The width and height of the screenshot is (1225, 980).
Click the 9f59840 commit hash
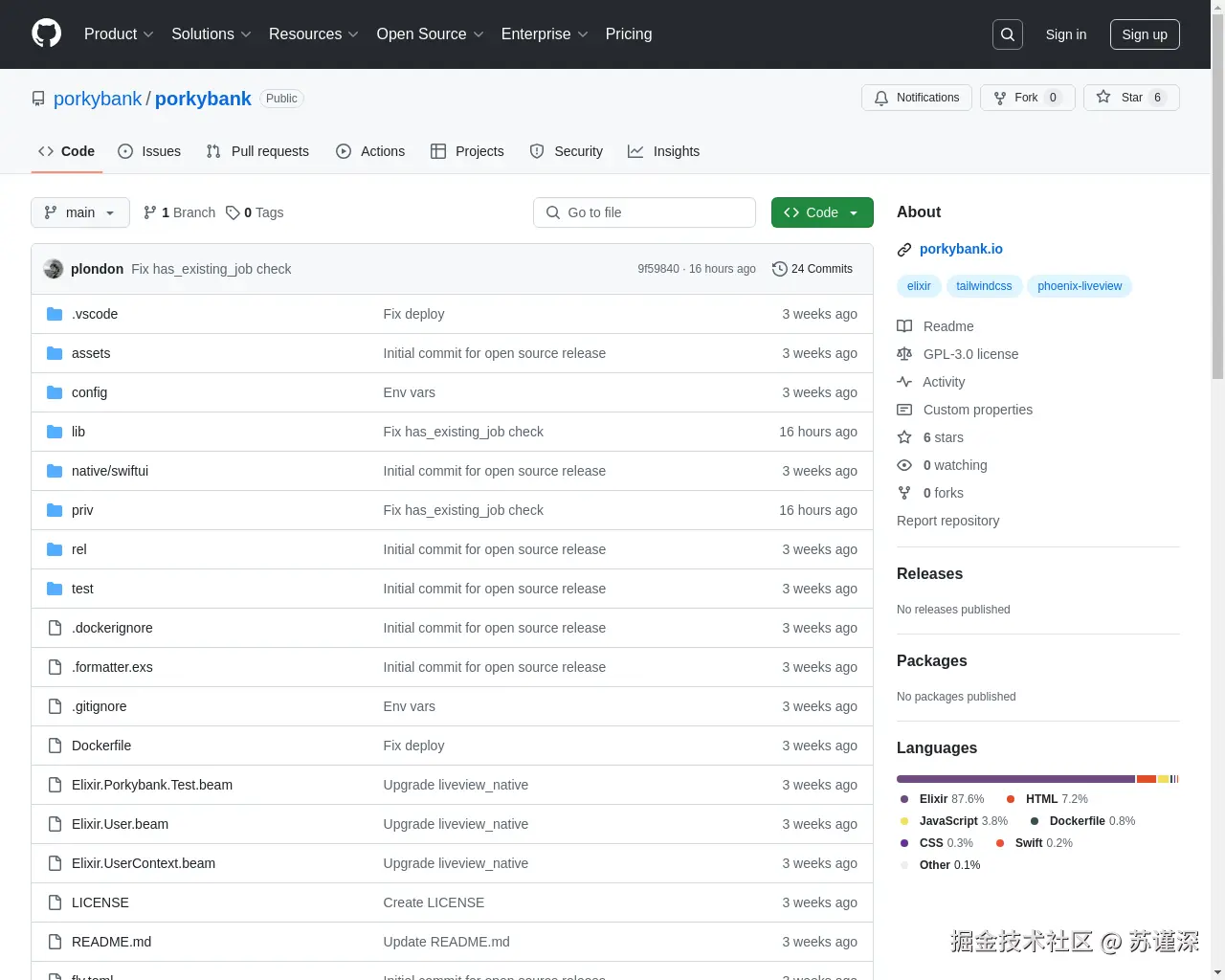pos(658,269)
